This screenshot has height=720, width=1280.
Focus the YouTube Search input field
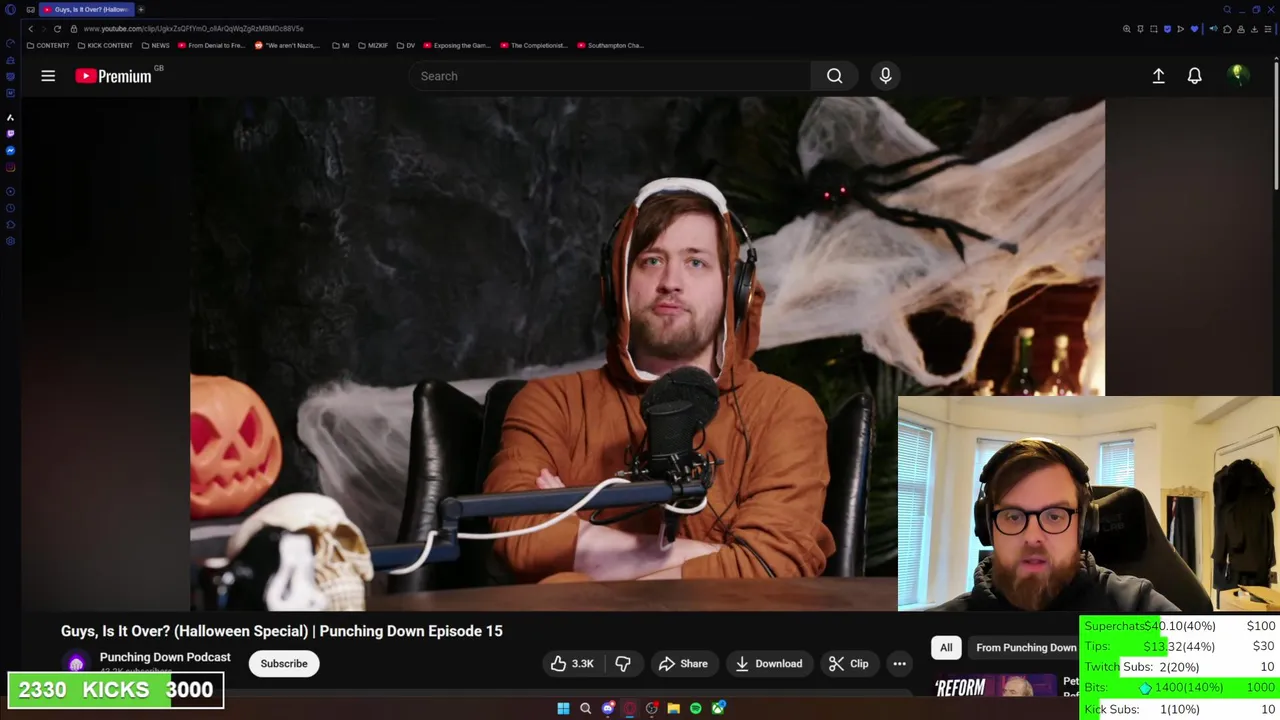610,76
